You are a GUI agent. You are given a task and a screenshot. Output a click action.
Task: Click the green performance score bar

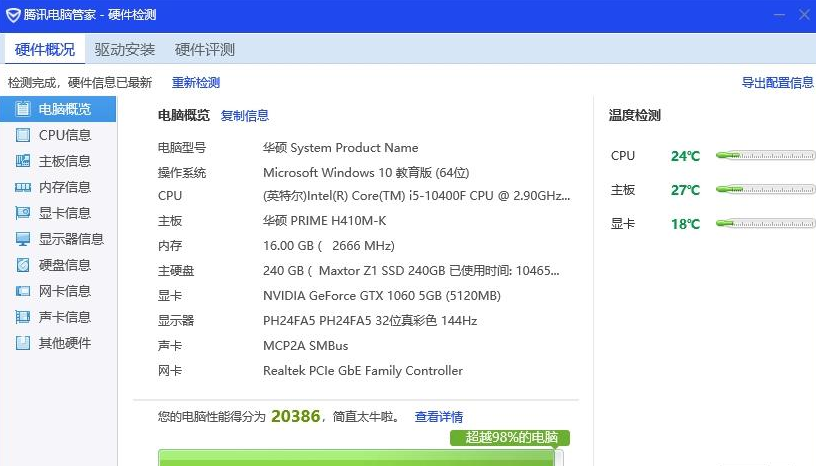tap(360, 458)
